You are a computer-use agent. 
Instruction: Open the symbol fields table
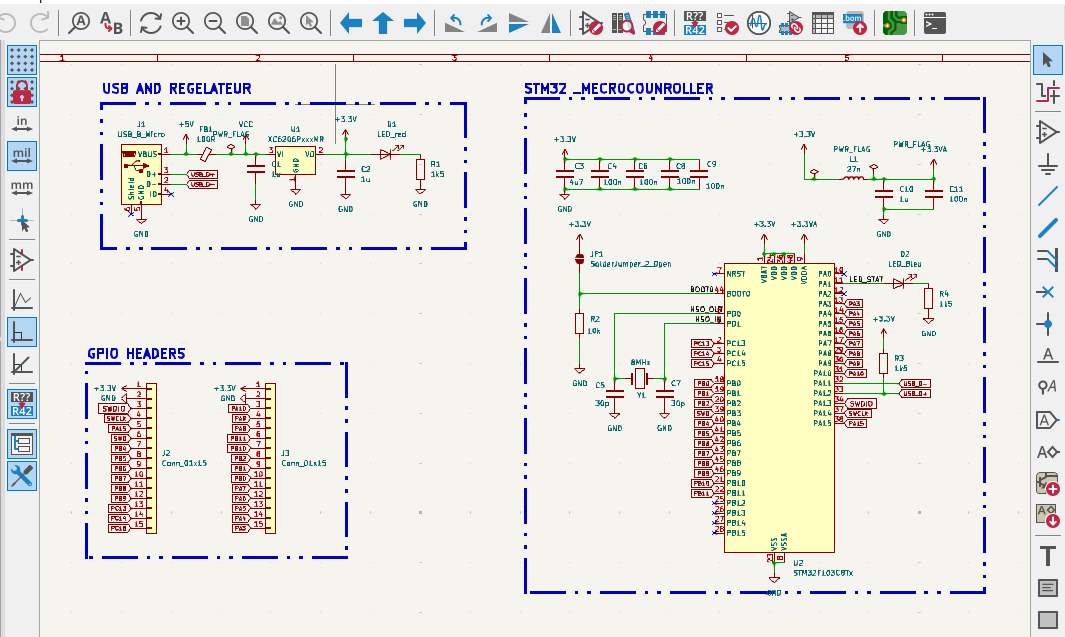click(x=823, y=22)
